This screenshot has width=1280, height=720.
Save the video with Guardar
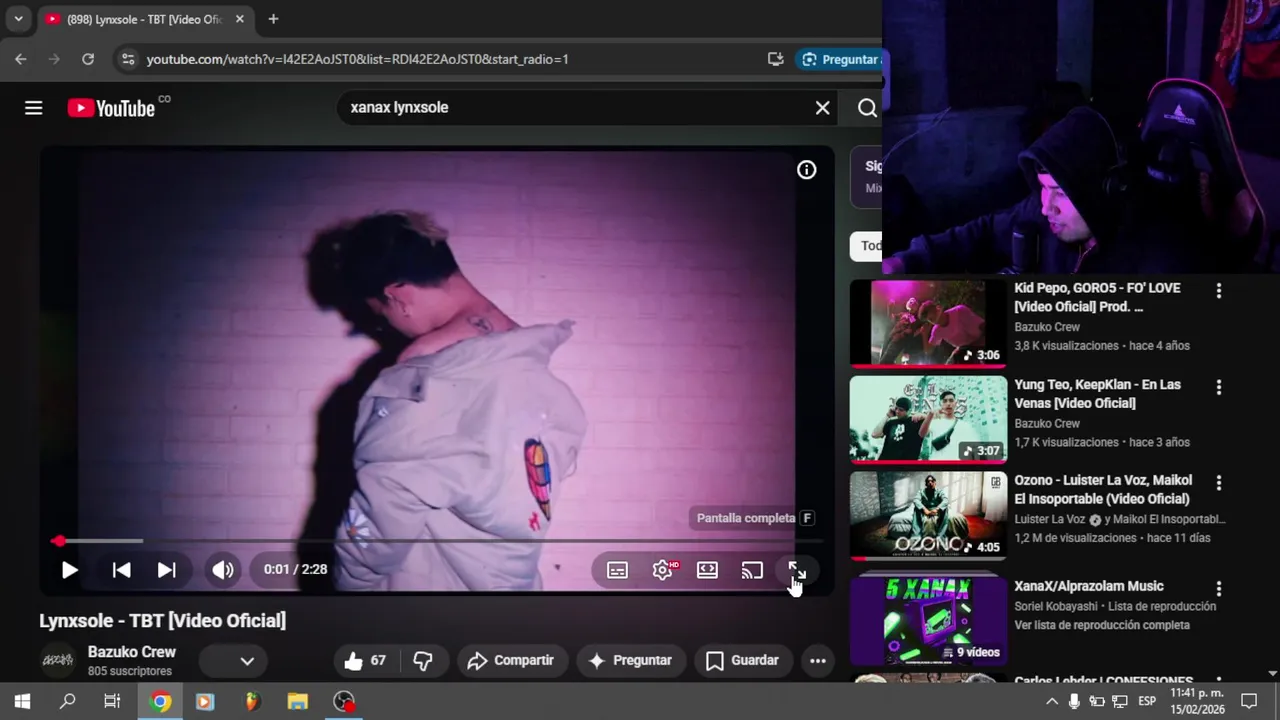743,660
